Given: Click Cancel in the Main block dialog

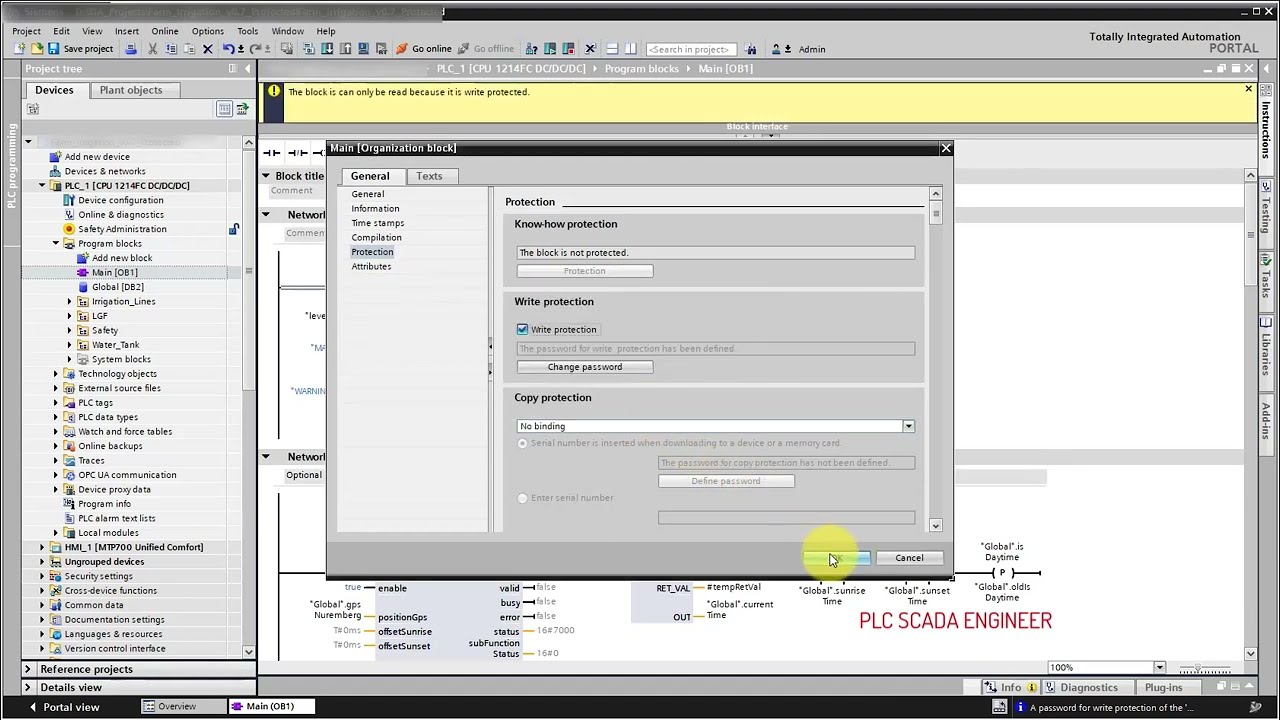Looking at the screenshot, I should click(909, 558).
